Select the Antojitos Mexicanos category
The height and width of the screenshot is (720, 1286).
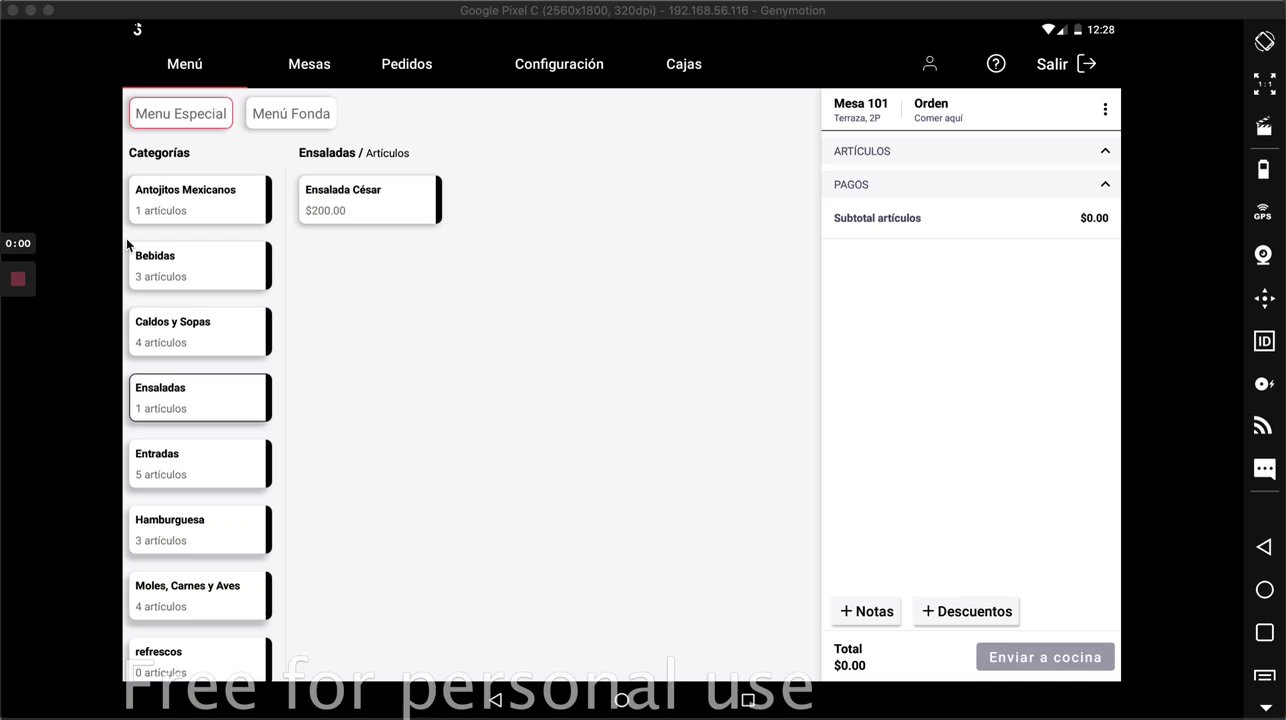pyautogui.click(x=200, y=200)
